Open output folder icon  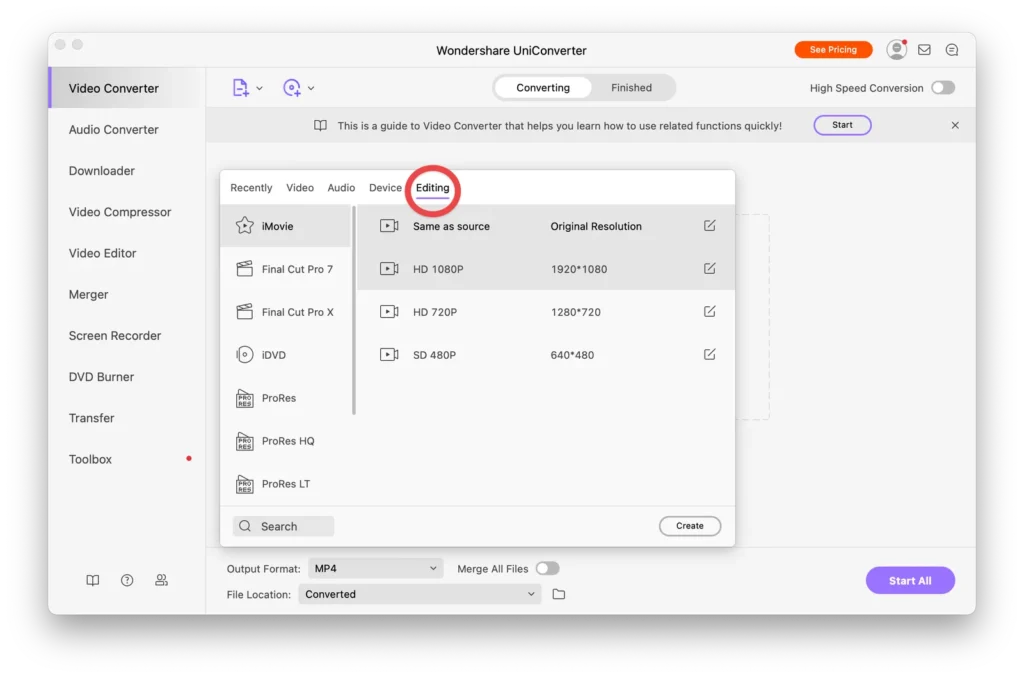[558, 594]
